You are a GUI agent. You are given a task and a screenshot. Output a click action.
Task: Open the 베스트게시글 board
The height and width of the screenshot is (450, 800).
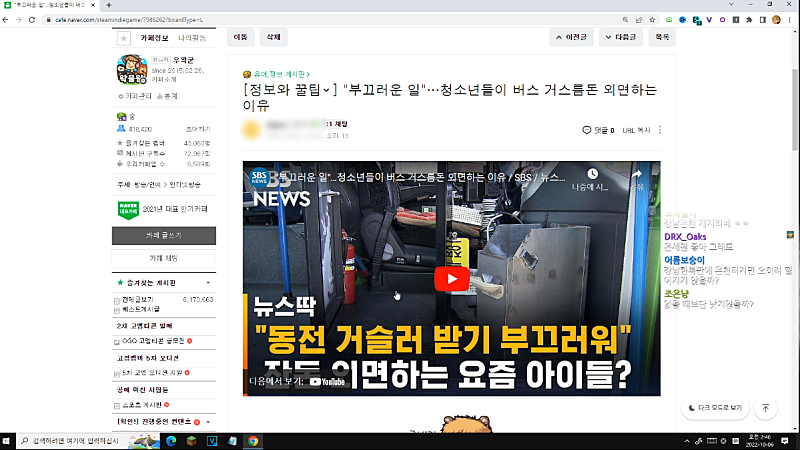141,309
